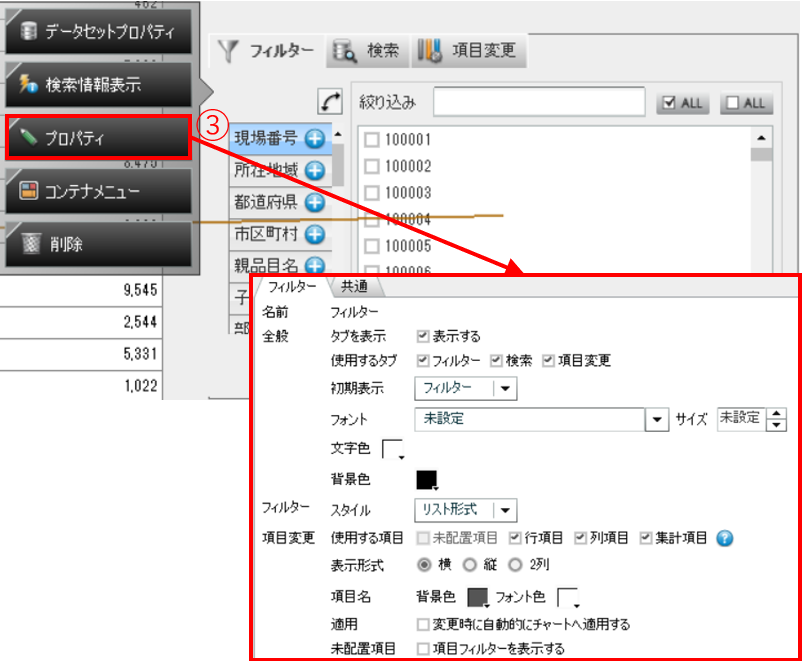Image resolution: width=804 pixels, height=661 pixels.
Task: Click the blue help icon next to 集計項目
Action: tap(726, 538)
